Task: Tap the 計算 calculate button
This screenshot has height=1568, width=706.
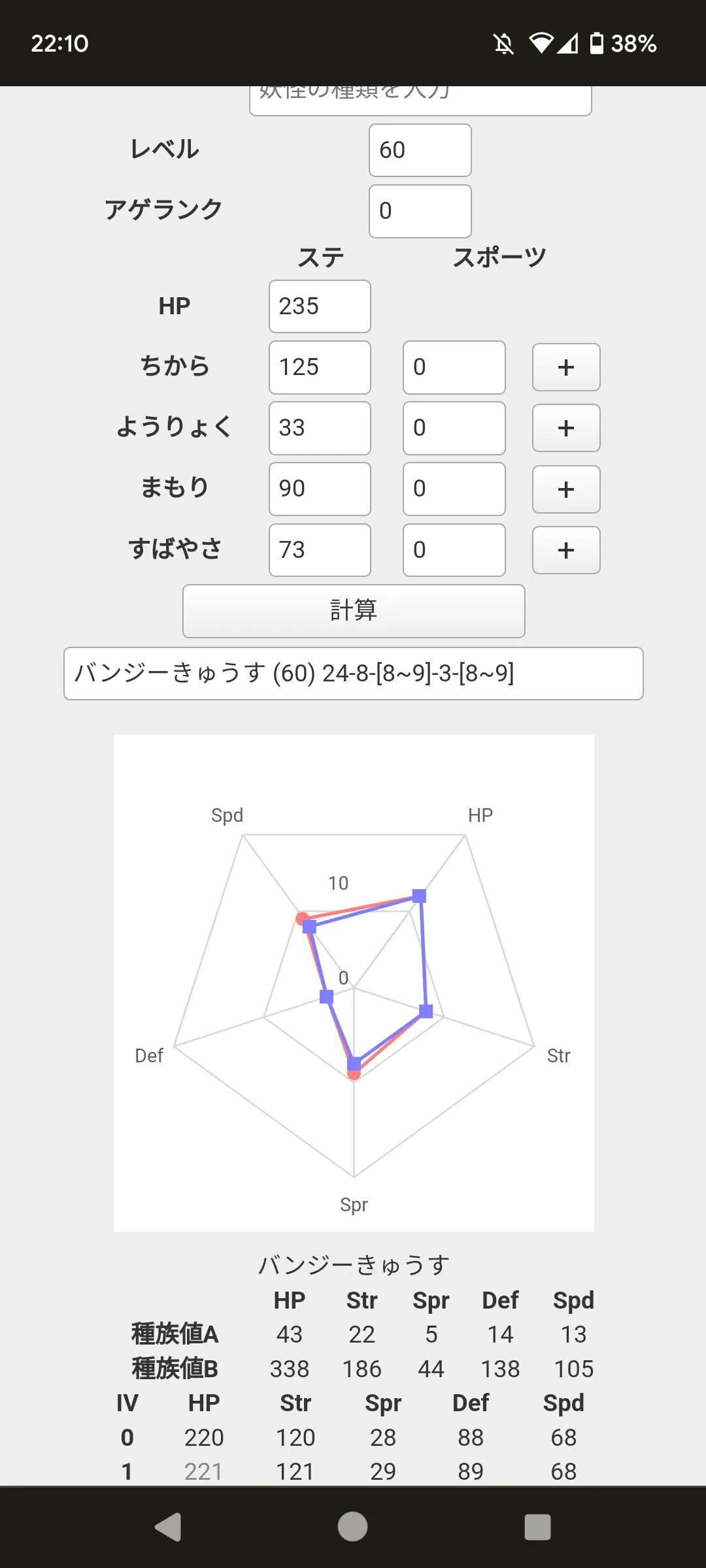Action: [x=354, y=611]
